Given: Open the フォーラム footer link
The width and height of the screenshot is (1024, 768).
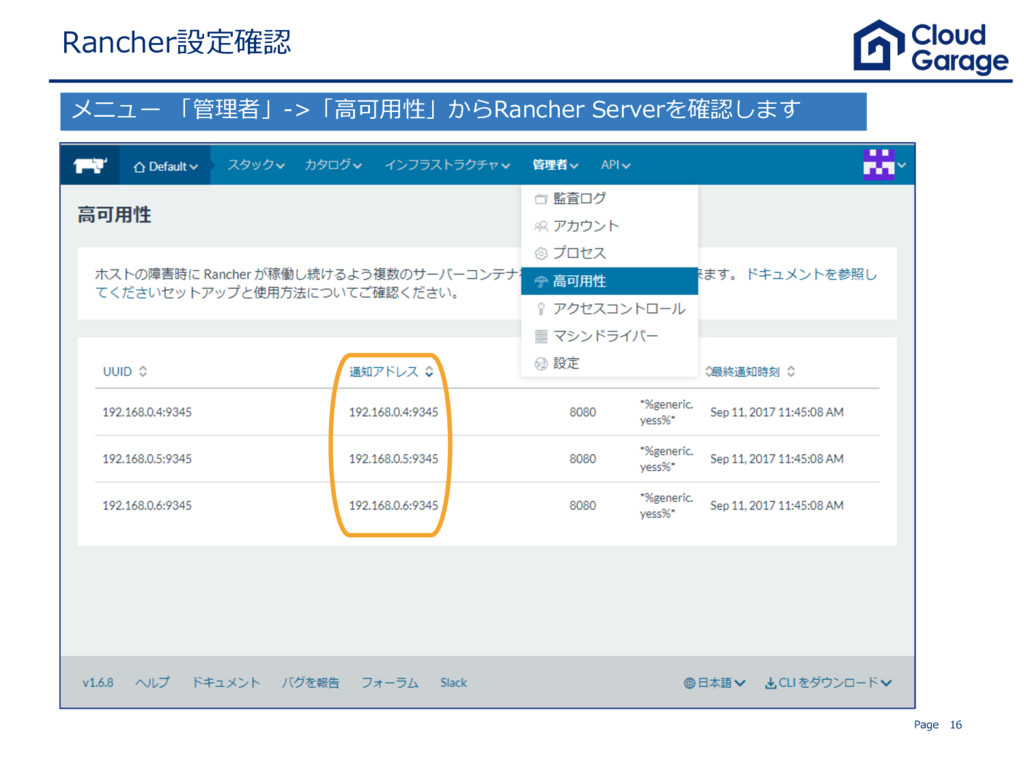Looking at the screenshot, I should click(x=390, y=683).
